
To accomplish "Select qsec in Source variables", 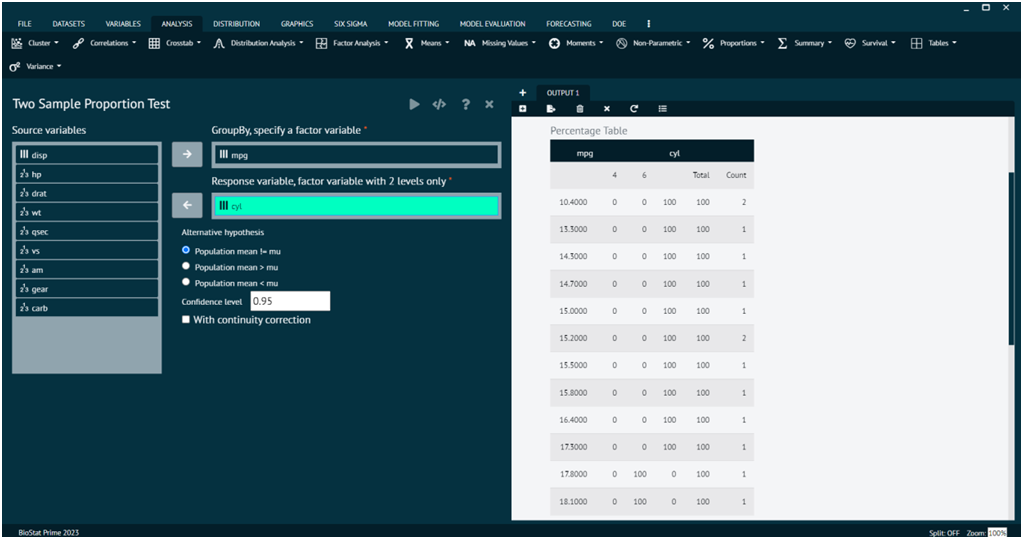I will [x=87, y=231].
